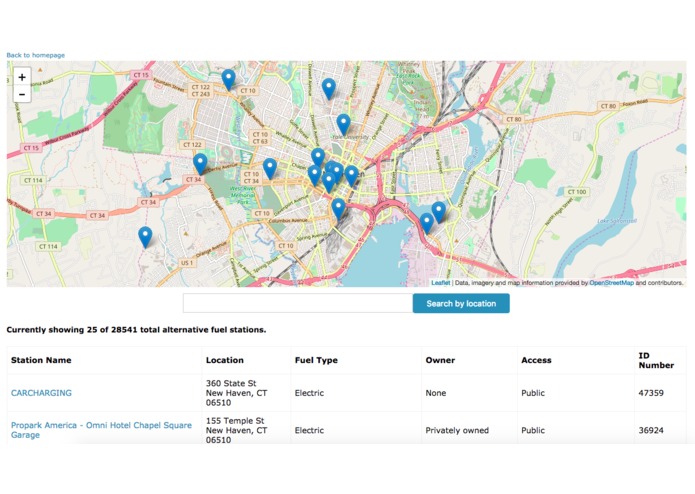The image size is (695, 494).
Task: Select the 155 Temple St address cell
Action: point(246,430)
